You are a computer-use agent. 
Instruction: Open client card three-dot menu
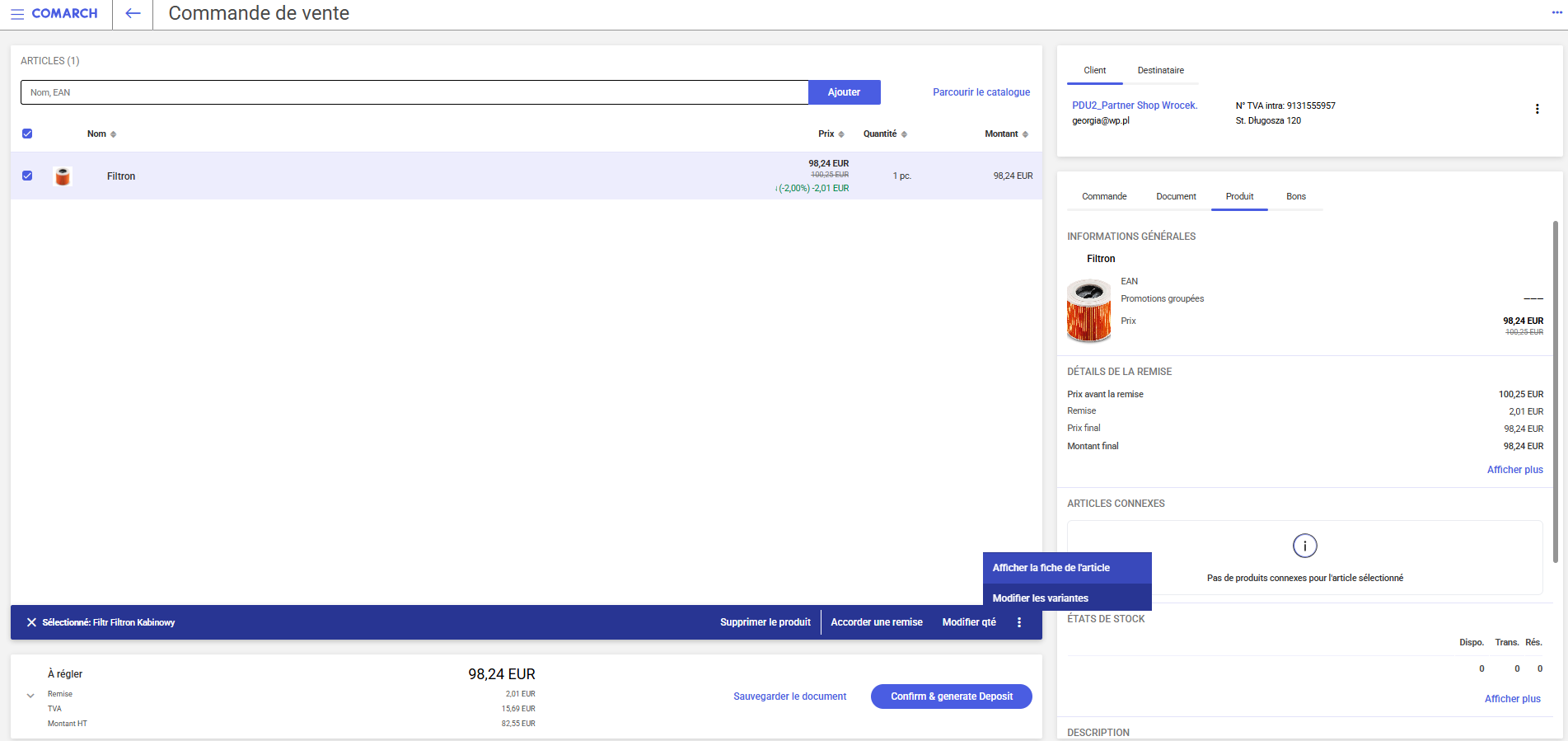[x=1537, y=109]
